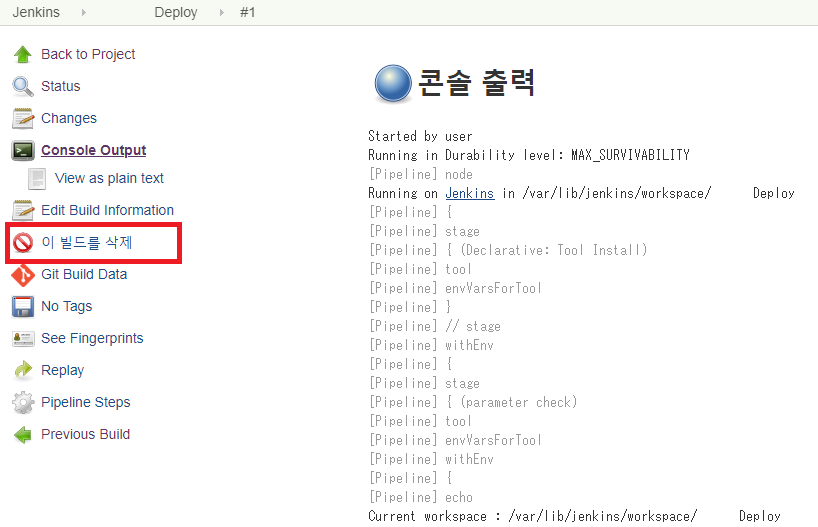Screen dimensions: 818x527
Task: Open the Status page link
Action: 61,86
